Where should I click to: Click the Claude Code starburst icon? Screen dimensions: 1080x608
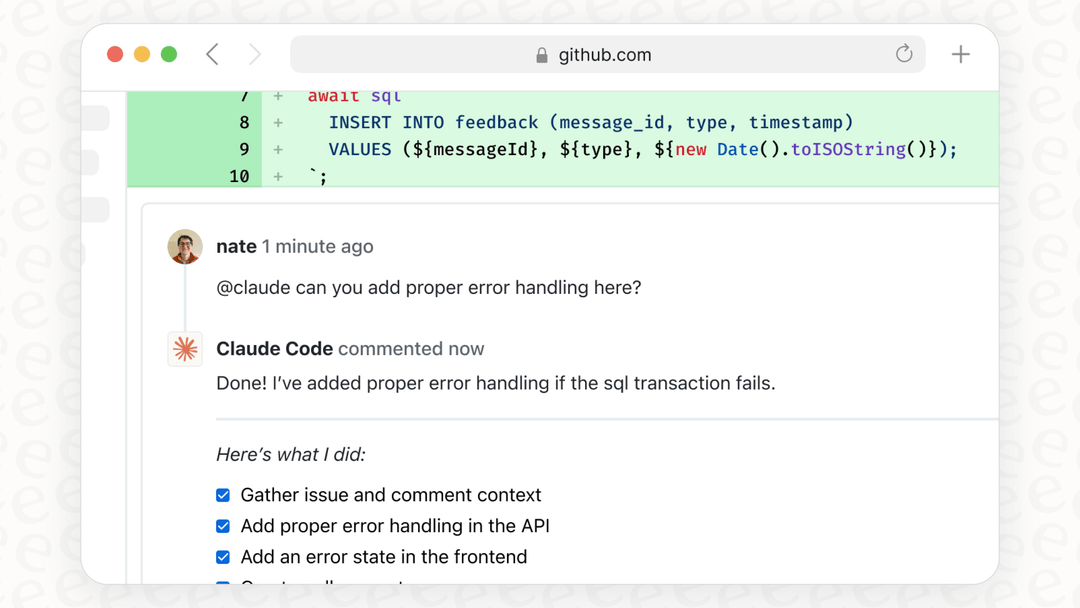coord(185,349)
